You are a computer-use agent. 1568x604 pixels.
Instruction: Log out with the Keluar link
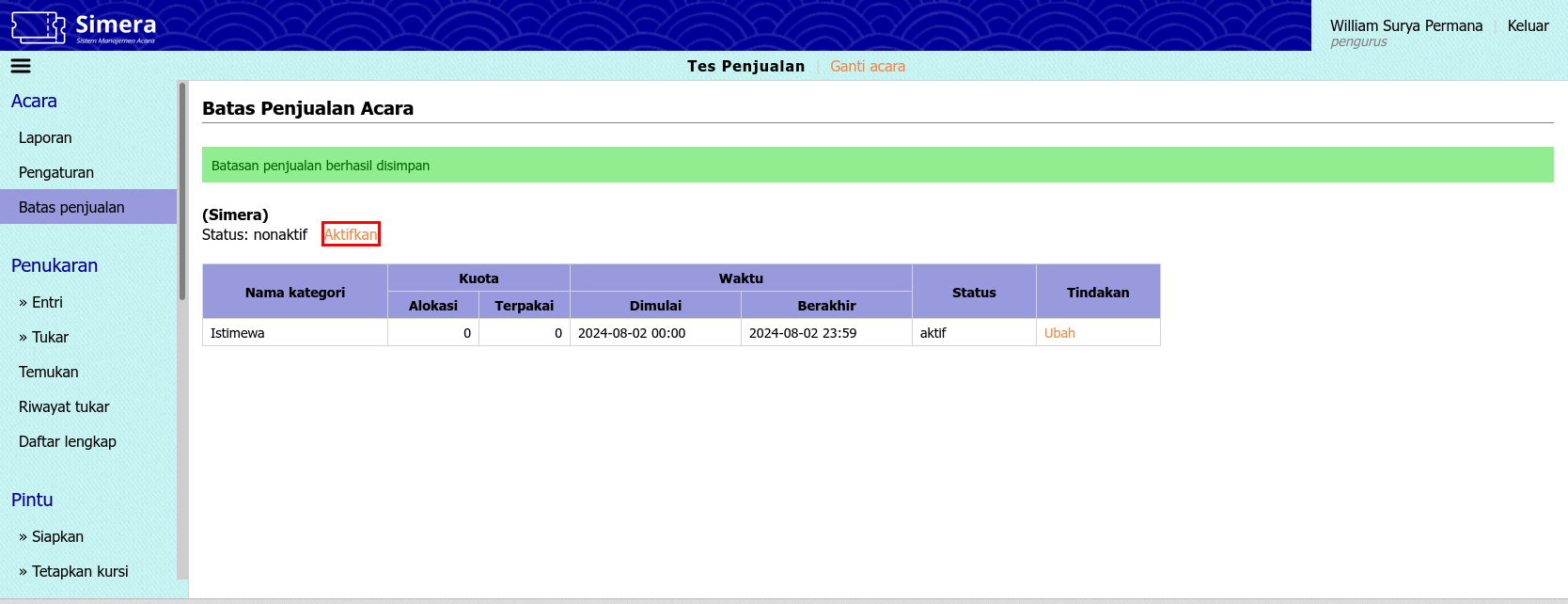click(1529, 25)
